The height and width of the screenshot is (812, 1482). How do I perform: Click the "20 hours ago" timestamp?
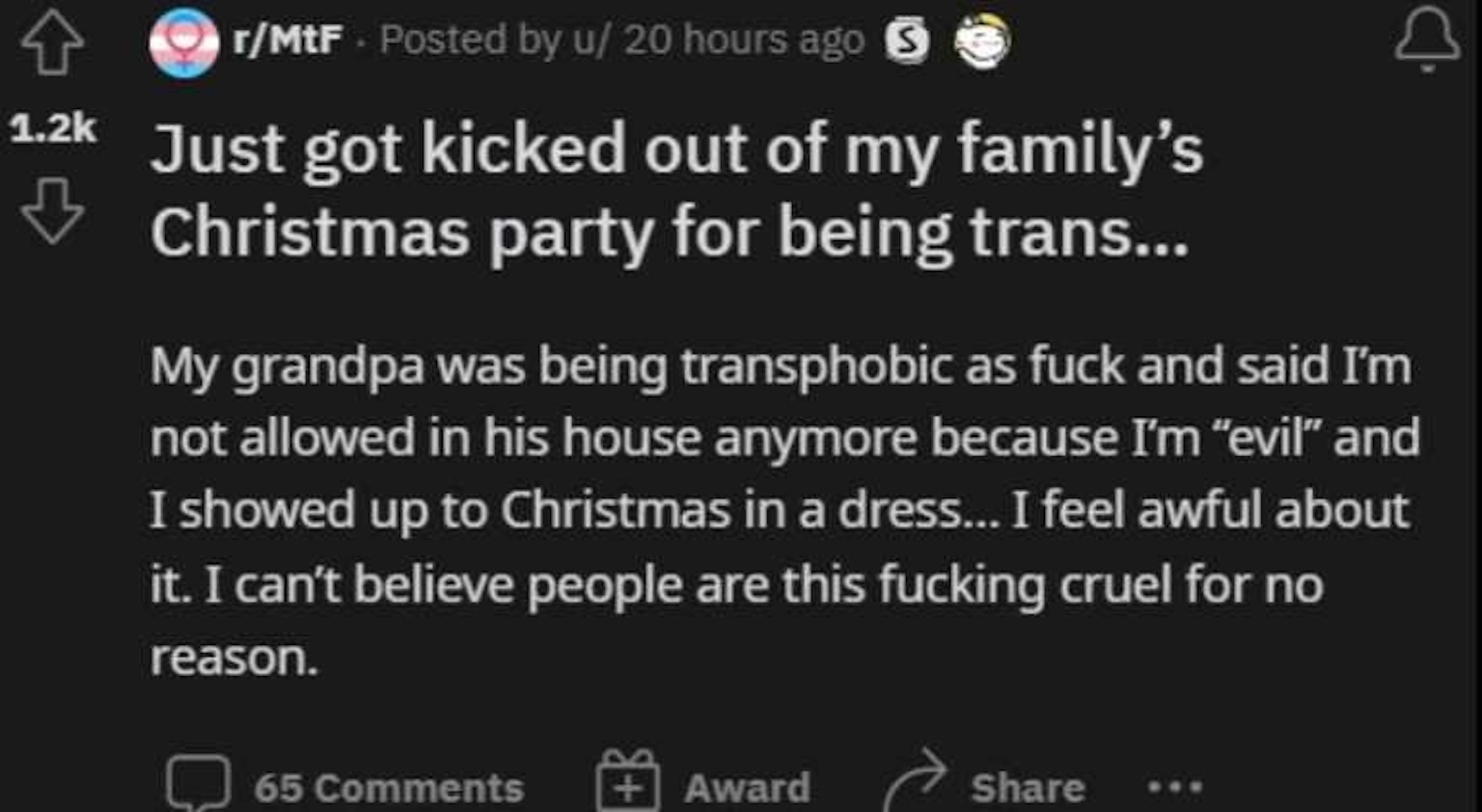(744, 40)
